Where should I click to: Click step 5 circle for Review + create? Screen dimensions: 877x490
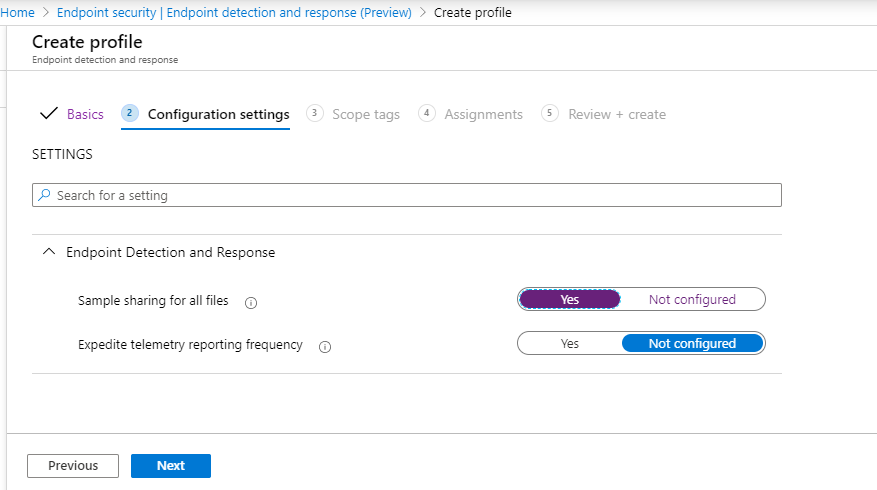(550, 113)
